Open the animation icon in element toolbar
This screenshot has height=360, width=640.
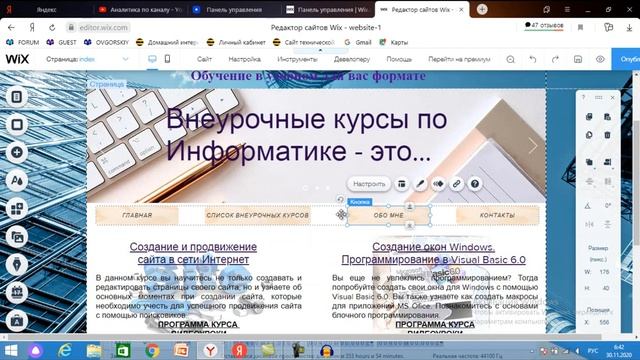(438, 184)
